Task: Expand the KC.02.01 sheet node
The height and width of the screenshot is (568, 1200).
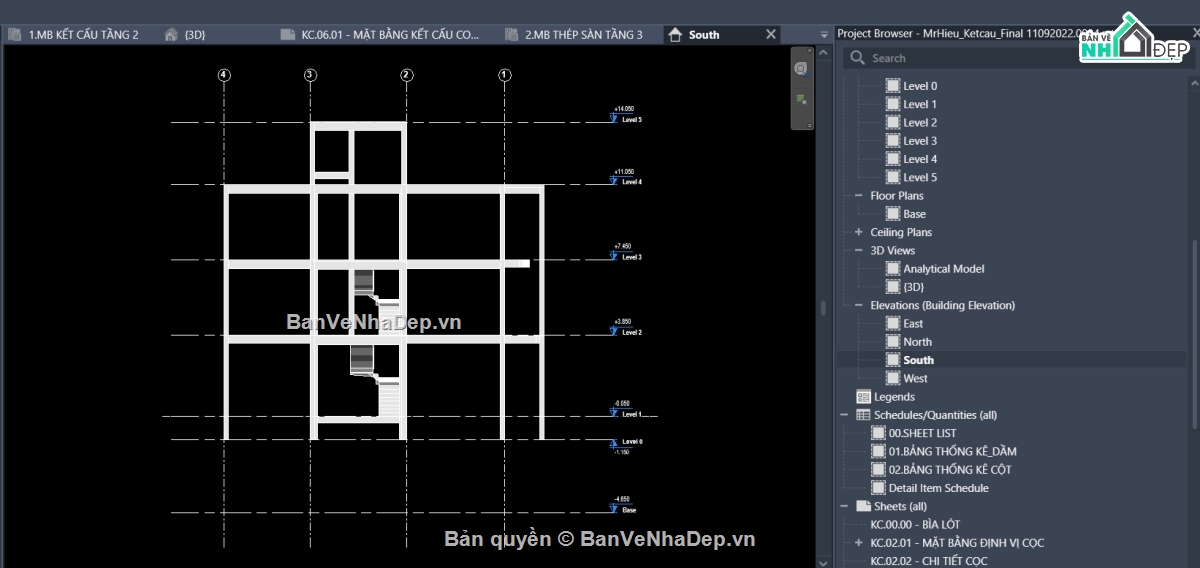Action: click(x=859, y=543)
